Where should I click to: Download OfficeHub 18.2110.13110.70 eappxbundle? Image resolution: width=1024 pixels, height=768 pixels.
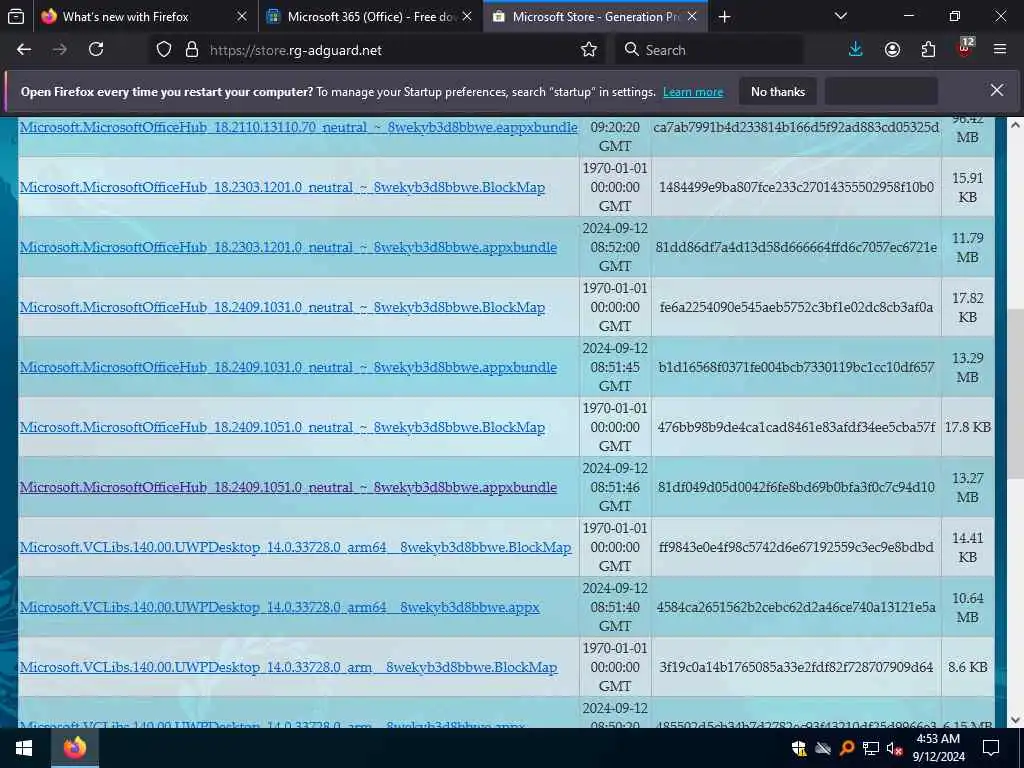298,127
